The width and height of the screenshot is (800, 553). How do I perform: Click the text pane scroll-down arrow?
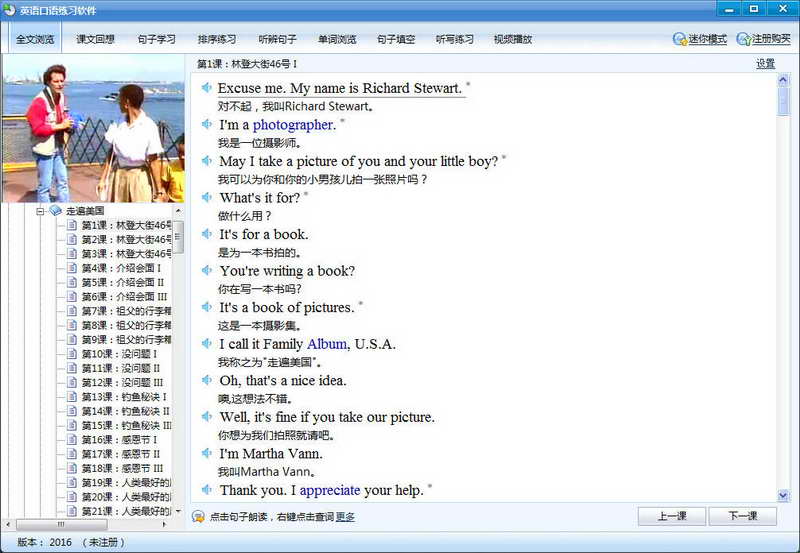coord(783,495)
